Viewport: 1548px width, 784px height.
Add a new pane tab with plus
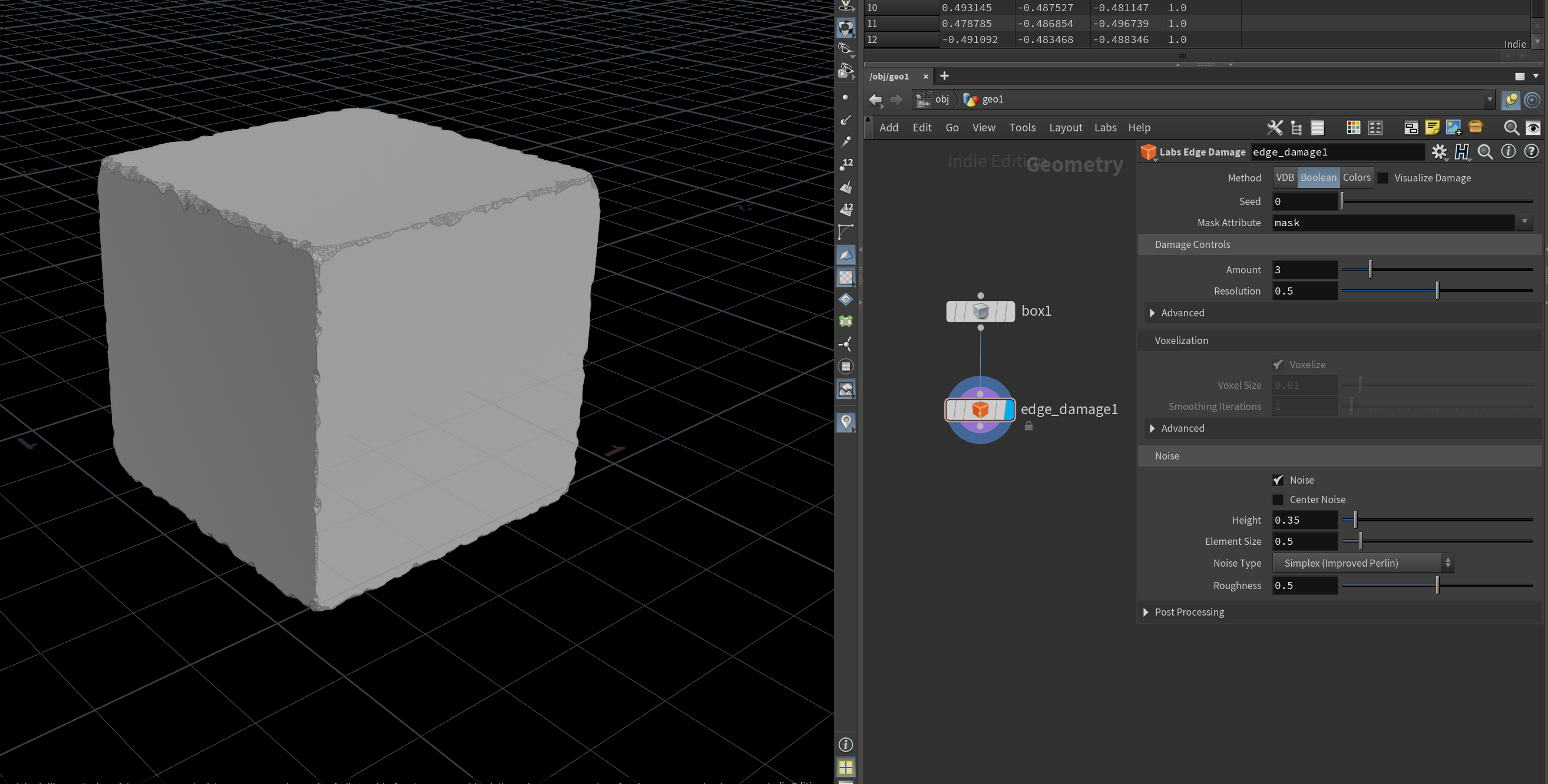944,76
